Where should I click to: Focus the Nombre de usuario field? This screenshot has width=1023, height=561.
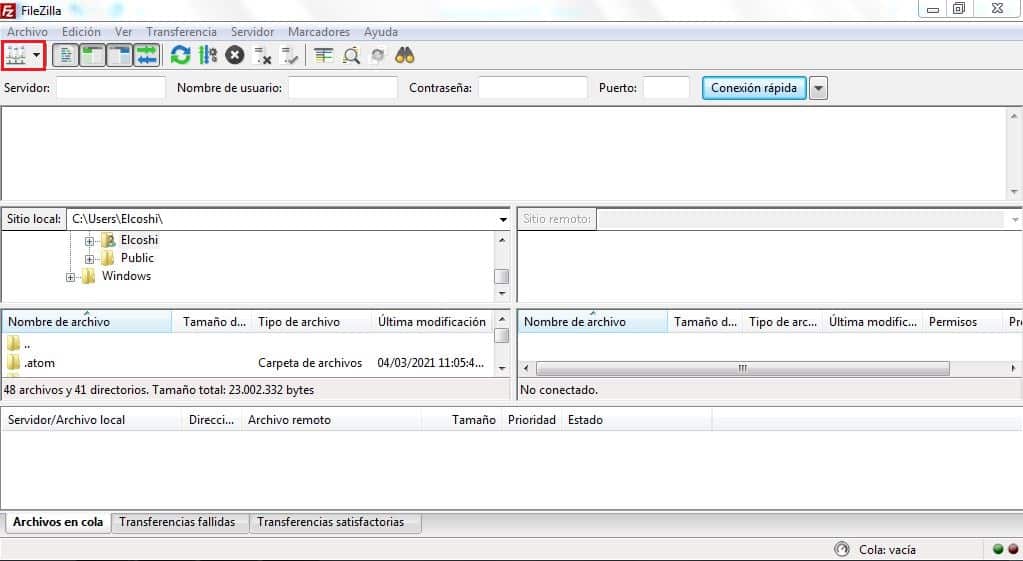343,87
